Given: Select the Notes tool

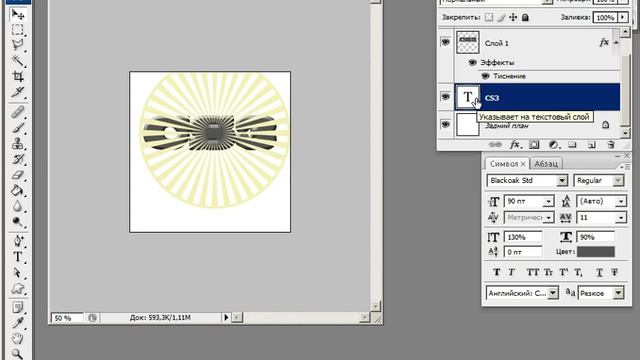Looking at the screenshot, I should [18, 307].
